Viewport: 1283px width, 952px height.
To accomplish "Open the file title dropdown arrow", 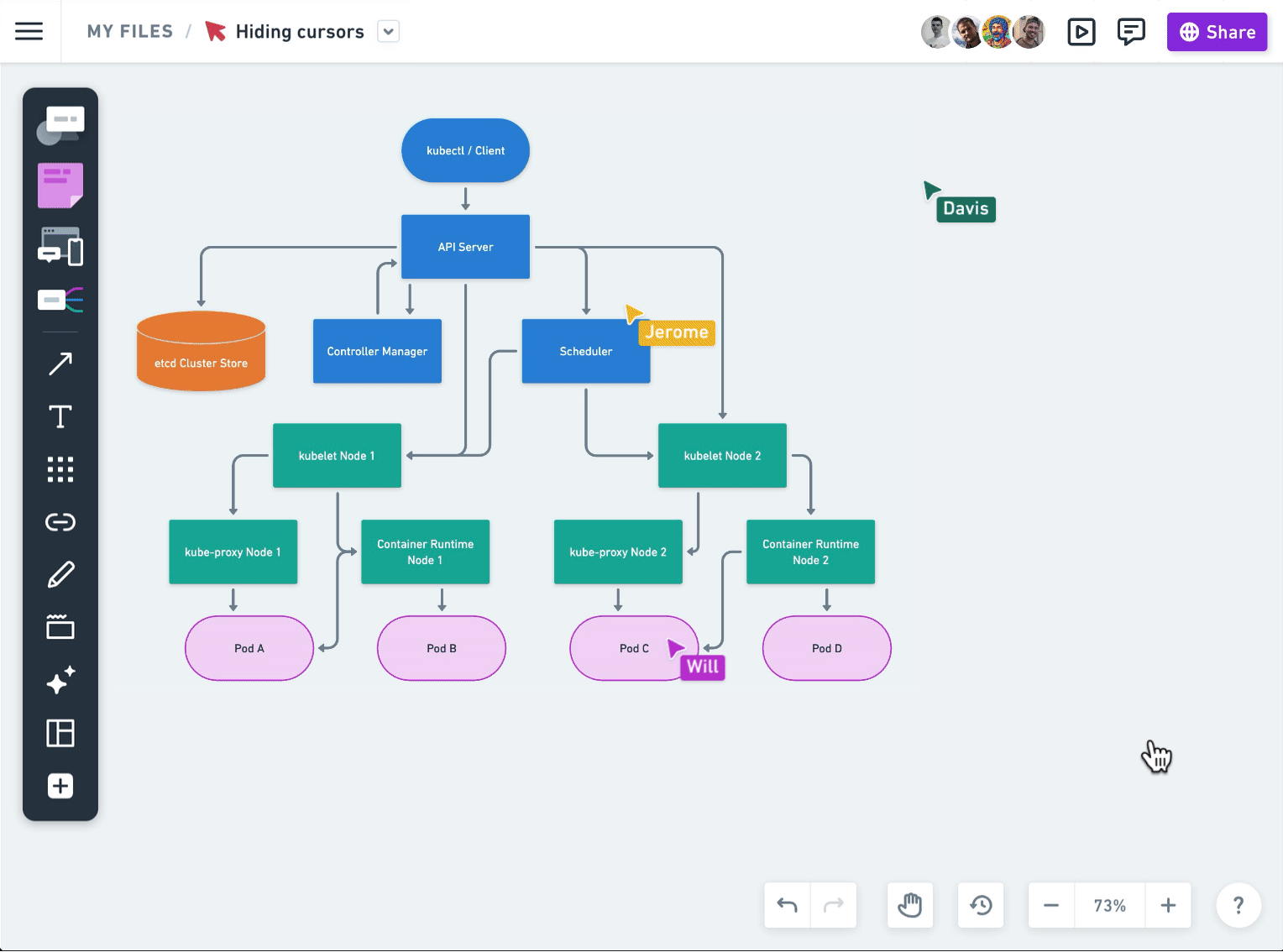I will 388,32.
